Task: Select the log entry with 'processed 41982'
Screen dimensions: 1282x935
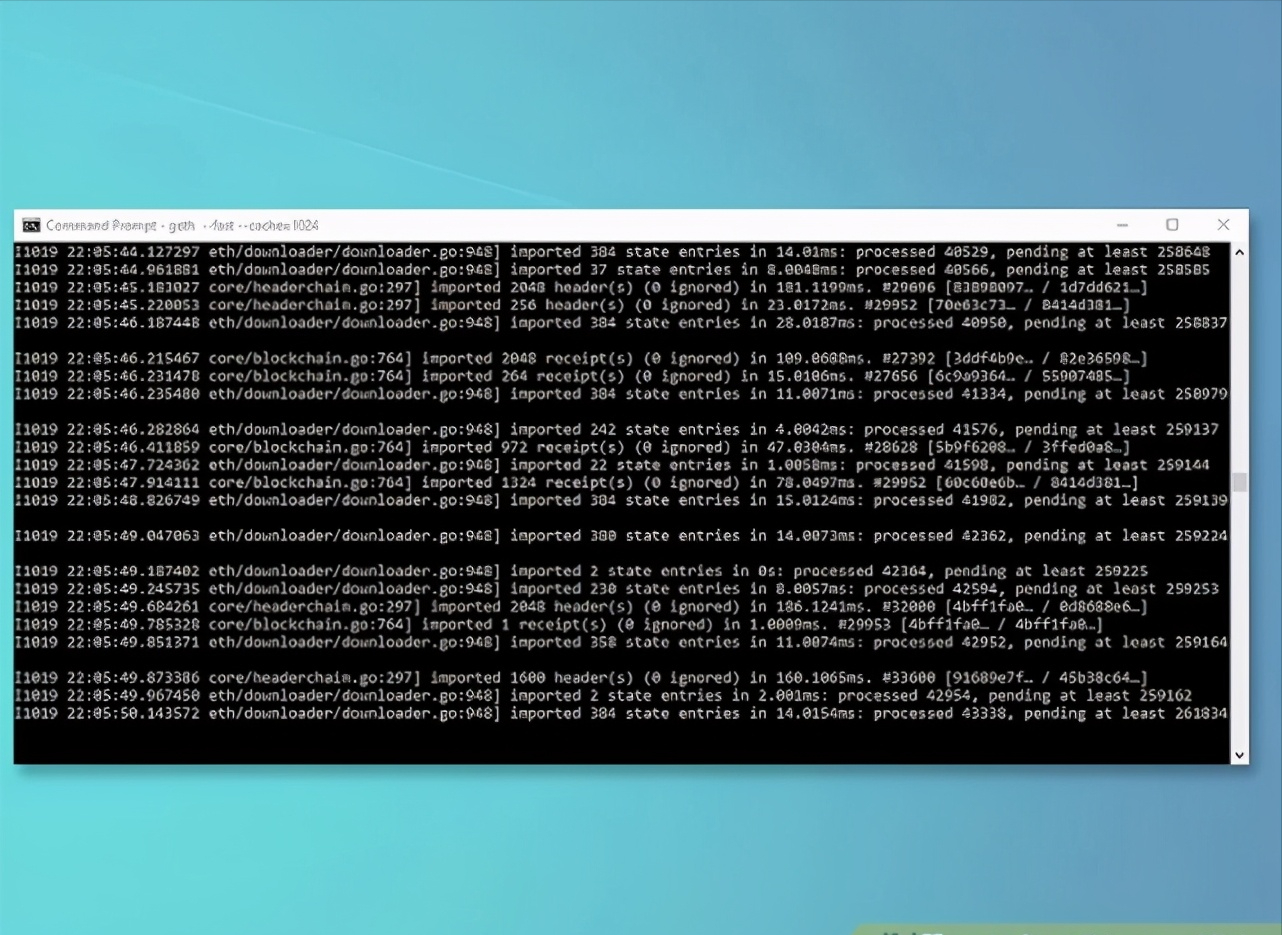Action: 622,500
